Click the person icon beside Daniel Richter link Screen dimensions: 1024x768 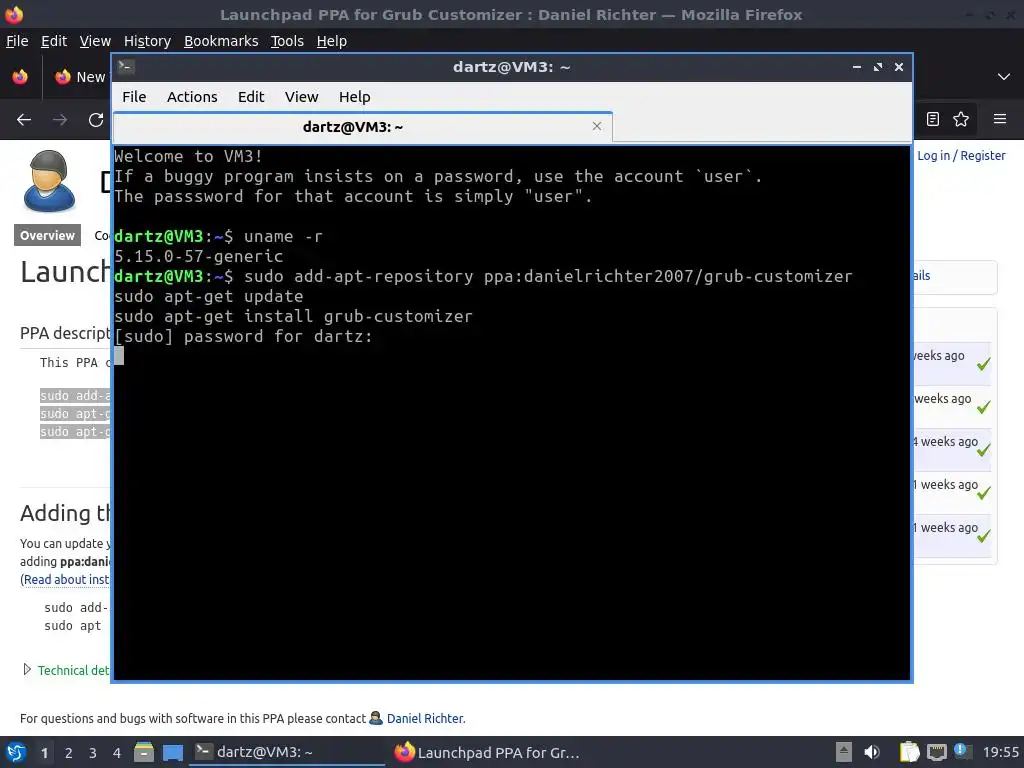376,718
